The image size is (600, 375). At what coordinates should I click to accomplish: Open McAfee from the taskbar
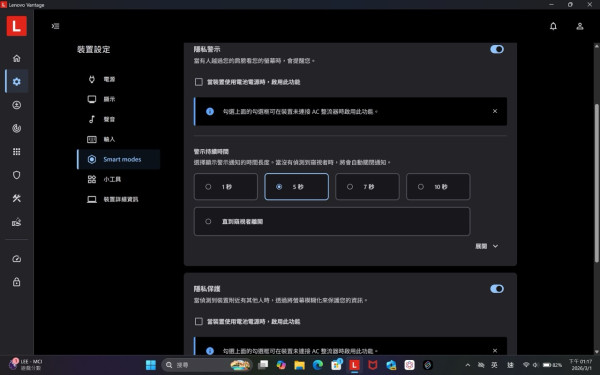[373, 365]
